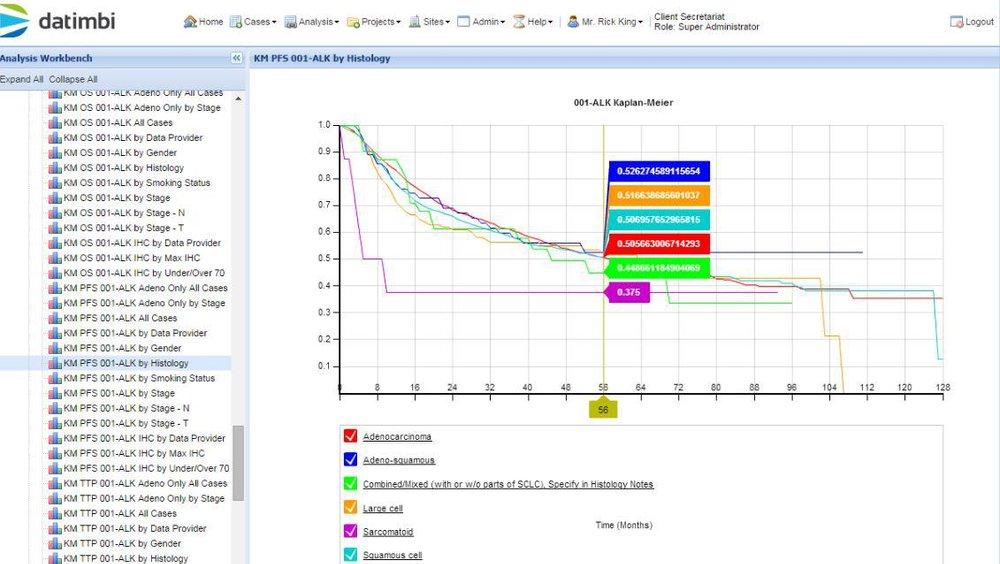1000x564 pixels.
Task: Click chart icon beside KM TTP 001-ALK All Cases
Action: [x=55, y=514]
